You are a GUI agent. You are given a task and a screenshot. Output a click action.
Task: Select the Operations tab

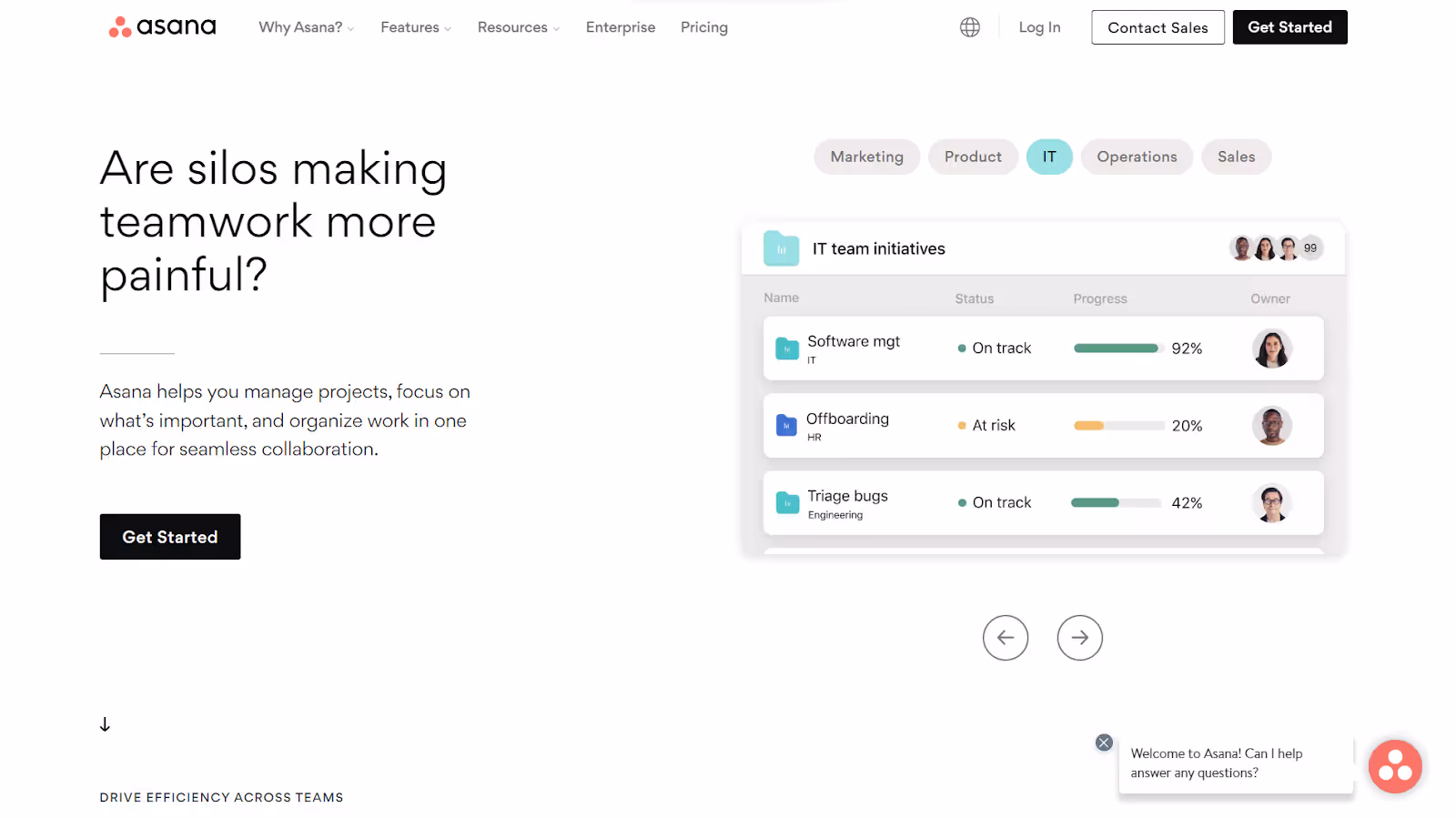coord(1137,157)
